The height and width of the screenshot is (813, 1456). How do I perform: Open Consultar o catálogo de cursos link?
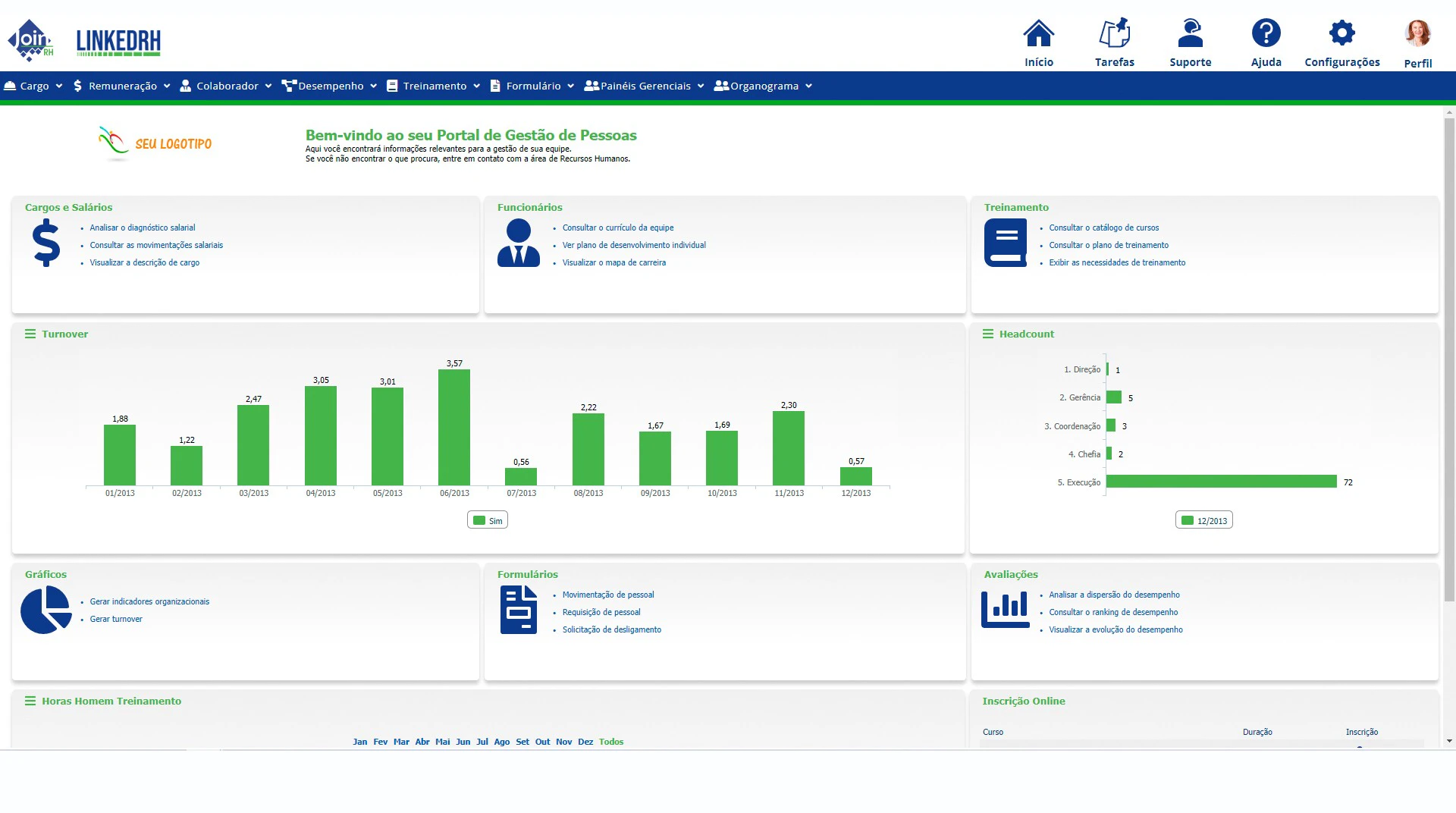(1103, 228)
